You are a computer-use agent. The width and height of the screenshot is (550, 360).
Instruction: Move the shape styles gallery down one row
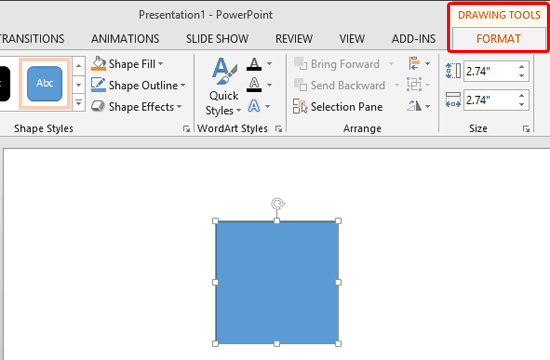(x=79, y=85)
